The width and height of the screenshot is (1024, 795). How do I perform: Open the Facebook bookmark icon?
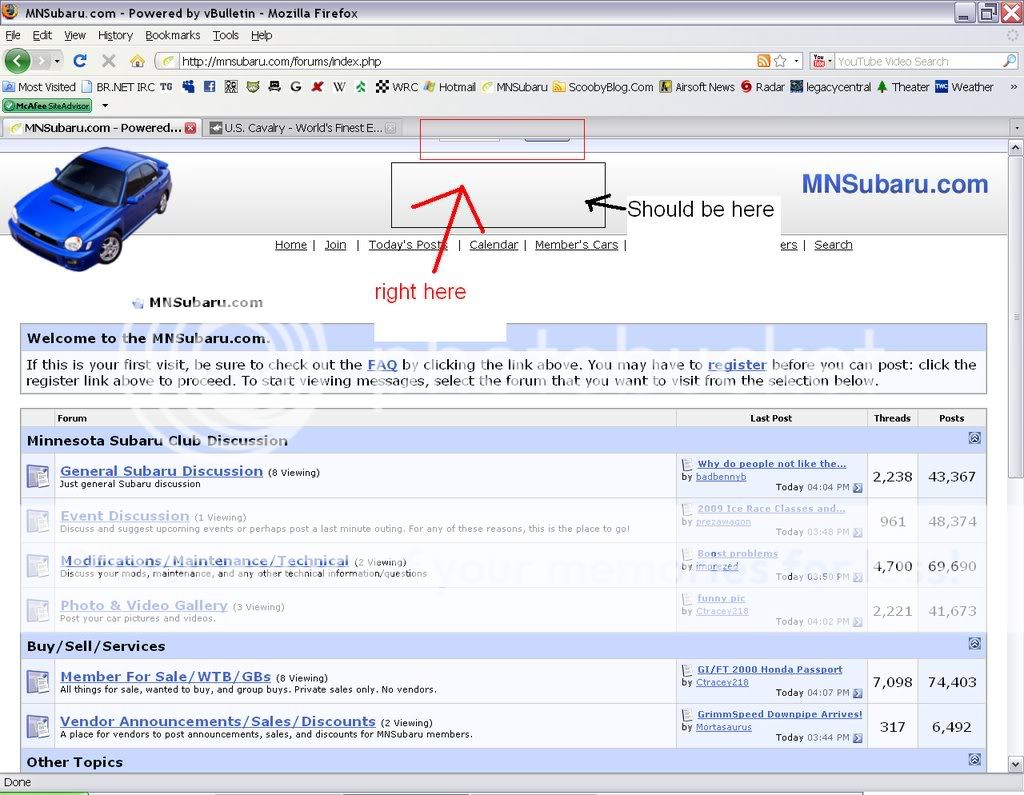[x=210, y=87]
